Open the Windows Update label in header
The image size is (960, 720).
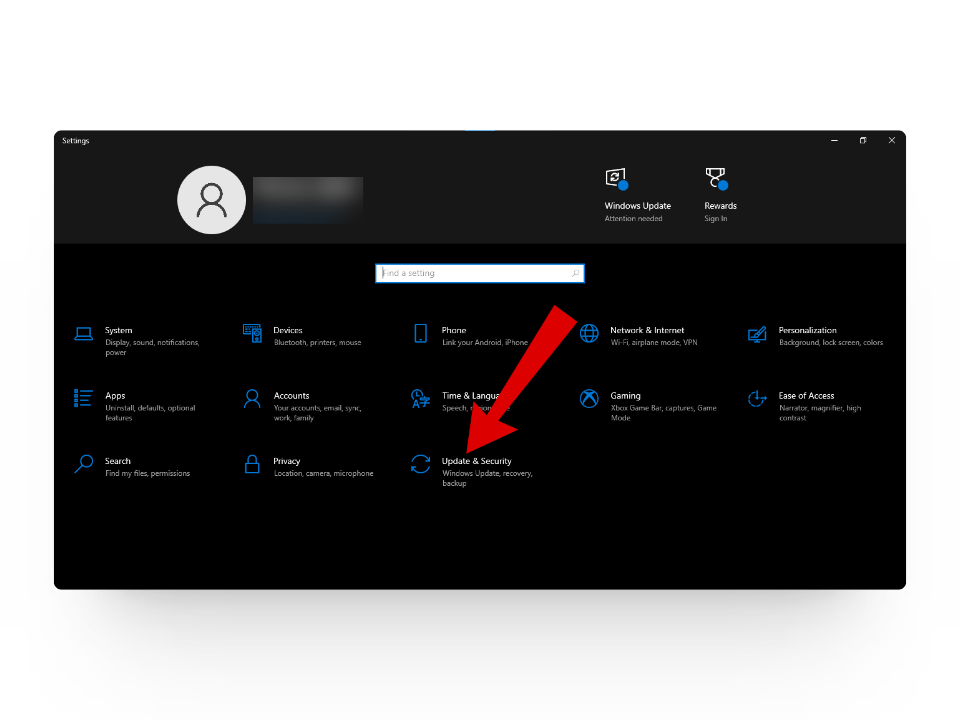coord(637,206)
